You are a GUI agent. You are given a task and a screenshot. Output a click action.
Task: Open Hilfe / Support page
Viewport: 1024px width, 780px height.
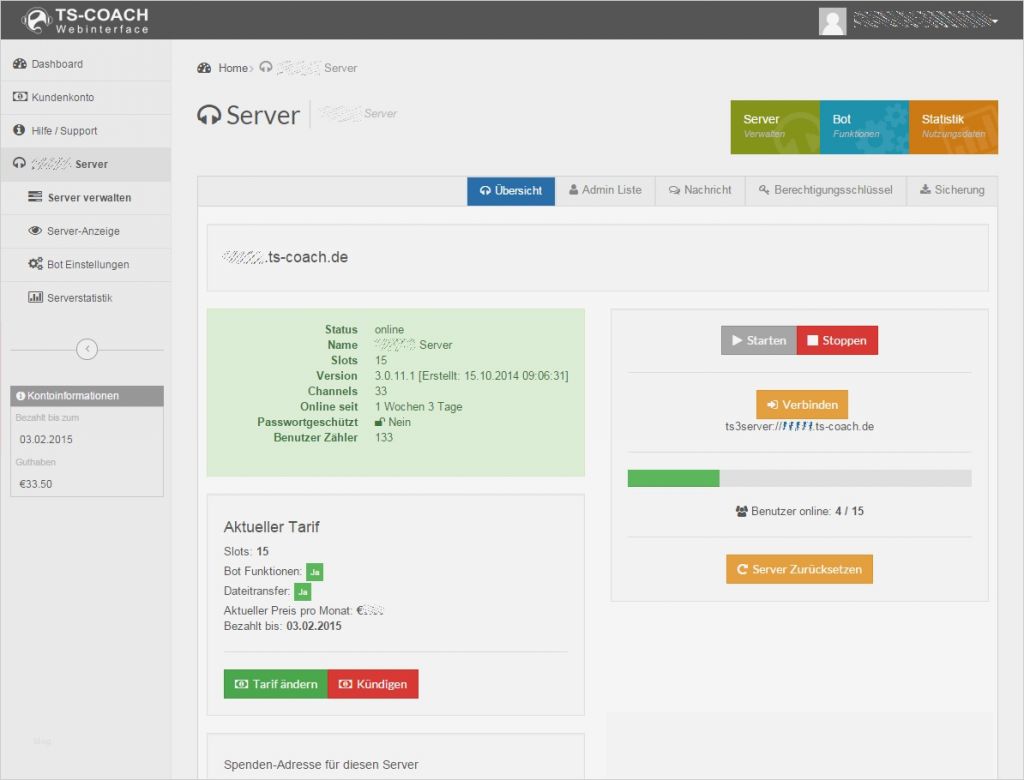tap(64, 130)
